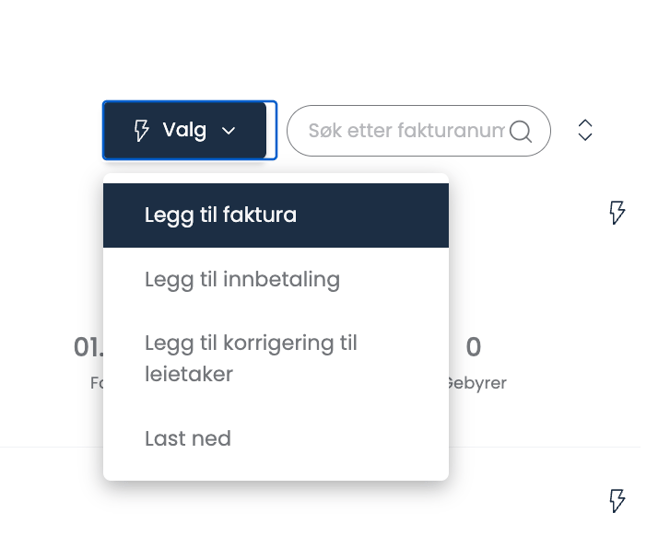The width and height of the screenshot is (670, 547).
Task: Click the "Gebyrer" label
Action: (478, 383)
